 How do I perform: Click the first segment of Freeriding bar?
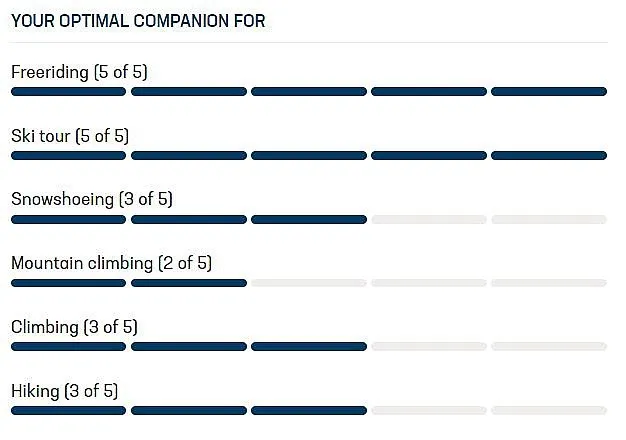[68, 92]
